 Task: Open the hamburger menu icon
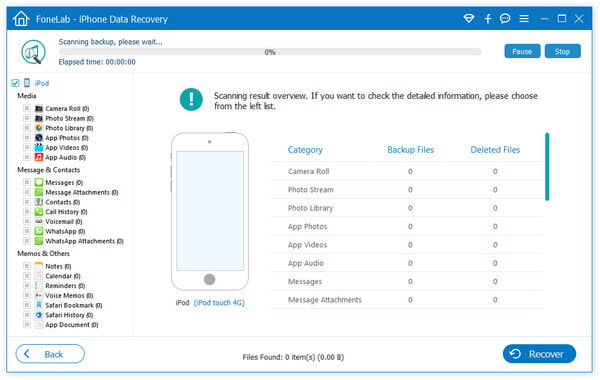(524, 18)
